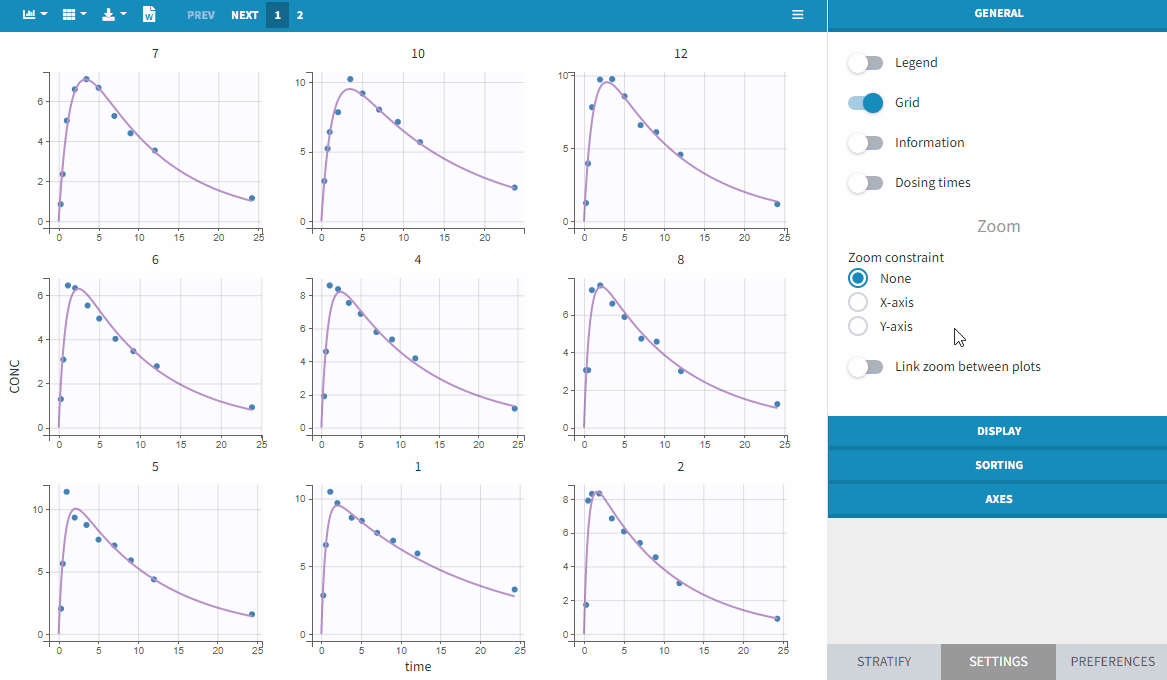This screenshot has height=680, width=1167.
Task: Select X-axis zoom constraint
Action: pos(858,302)
